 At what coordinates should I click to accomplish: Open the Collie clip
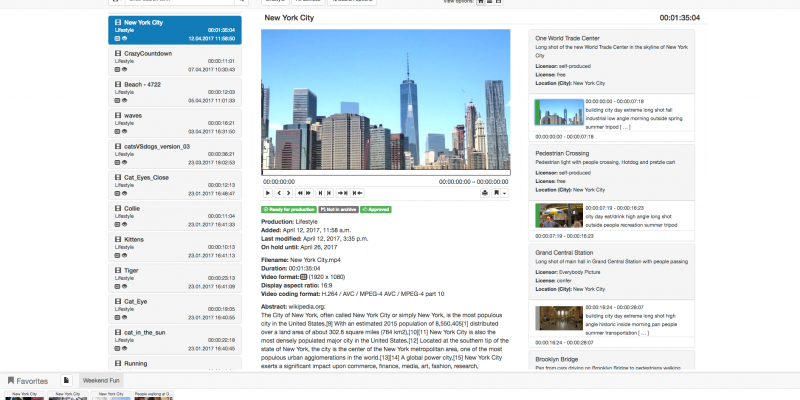(175, 216)
